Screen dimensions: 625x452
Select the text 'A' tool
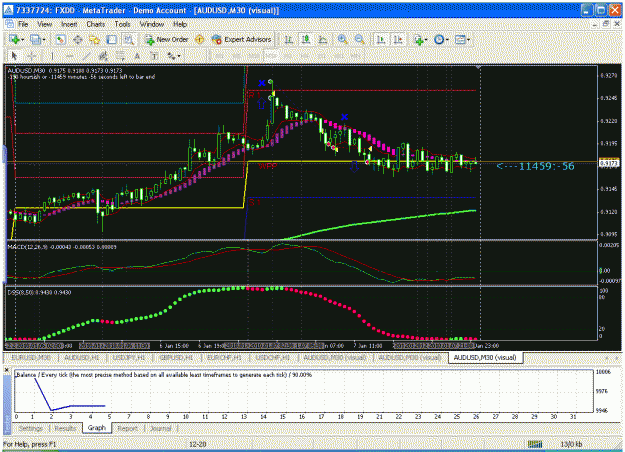coord(137,56)
